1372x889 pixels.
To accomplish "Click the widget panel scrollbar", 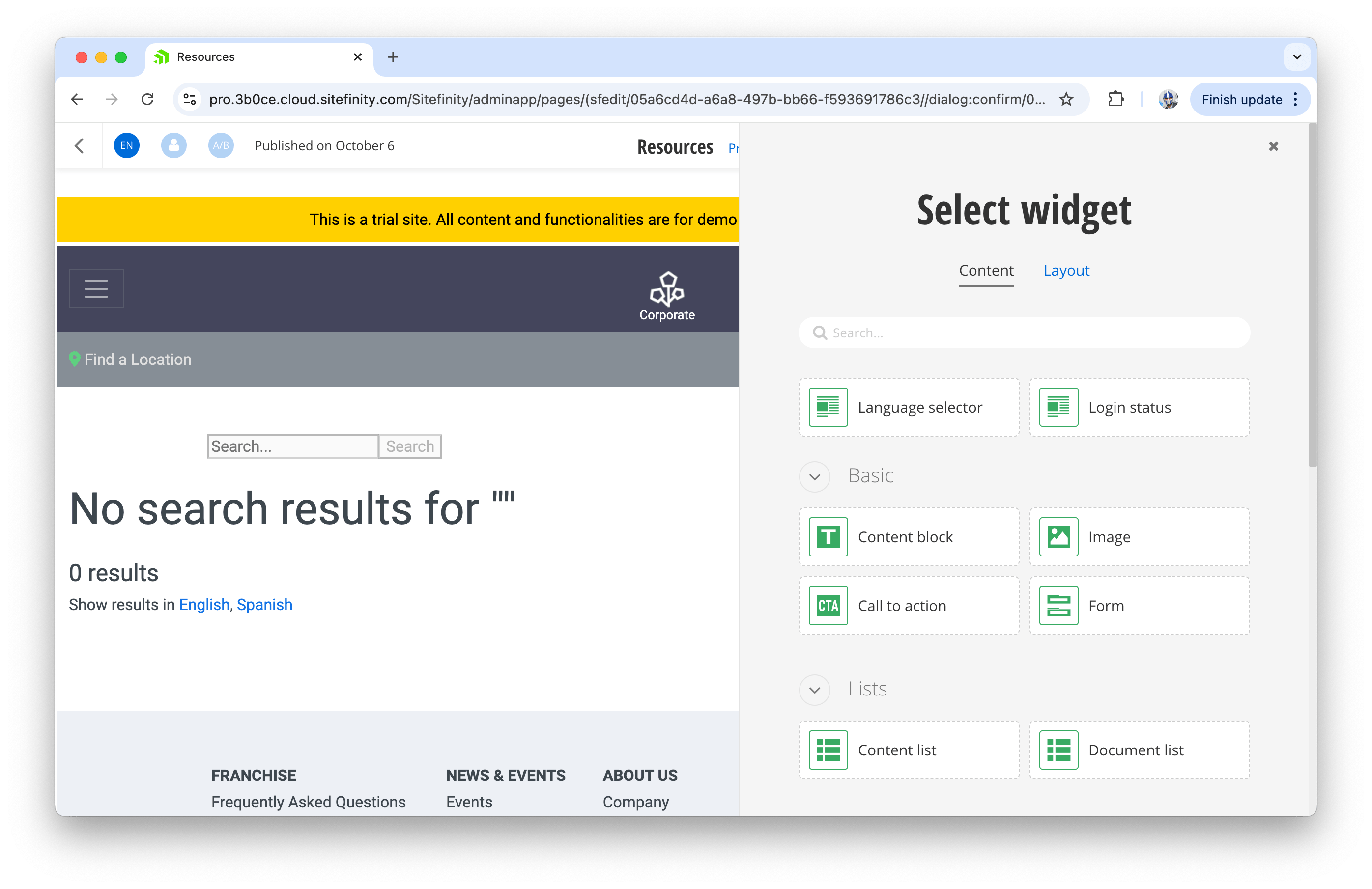I will pos(1313,295).
